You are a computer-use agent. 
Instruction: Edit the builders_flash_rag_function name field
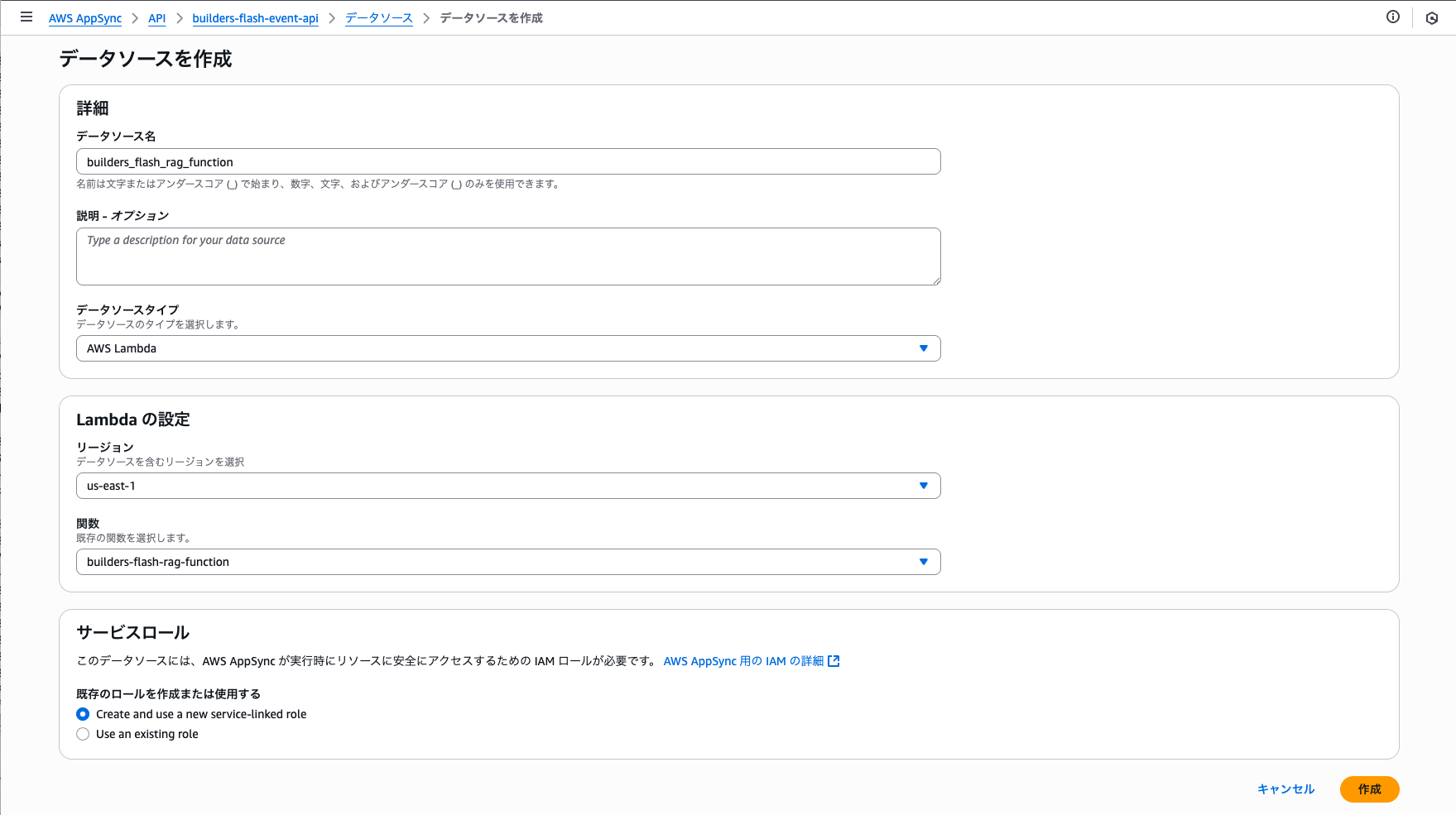tap(507, 161)
